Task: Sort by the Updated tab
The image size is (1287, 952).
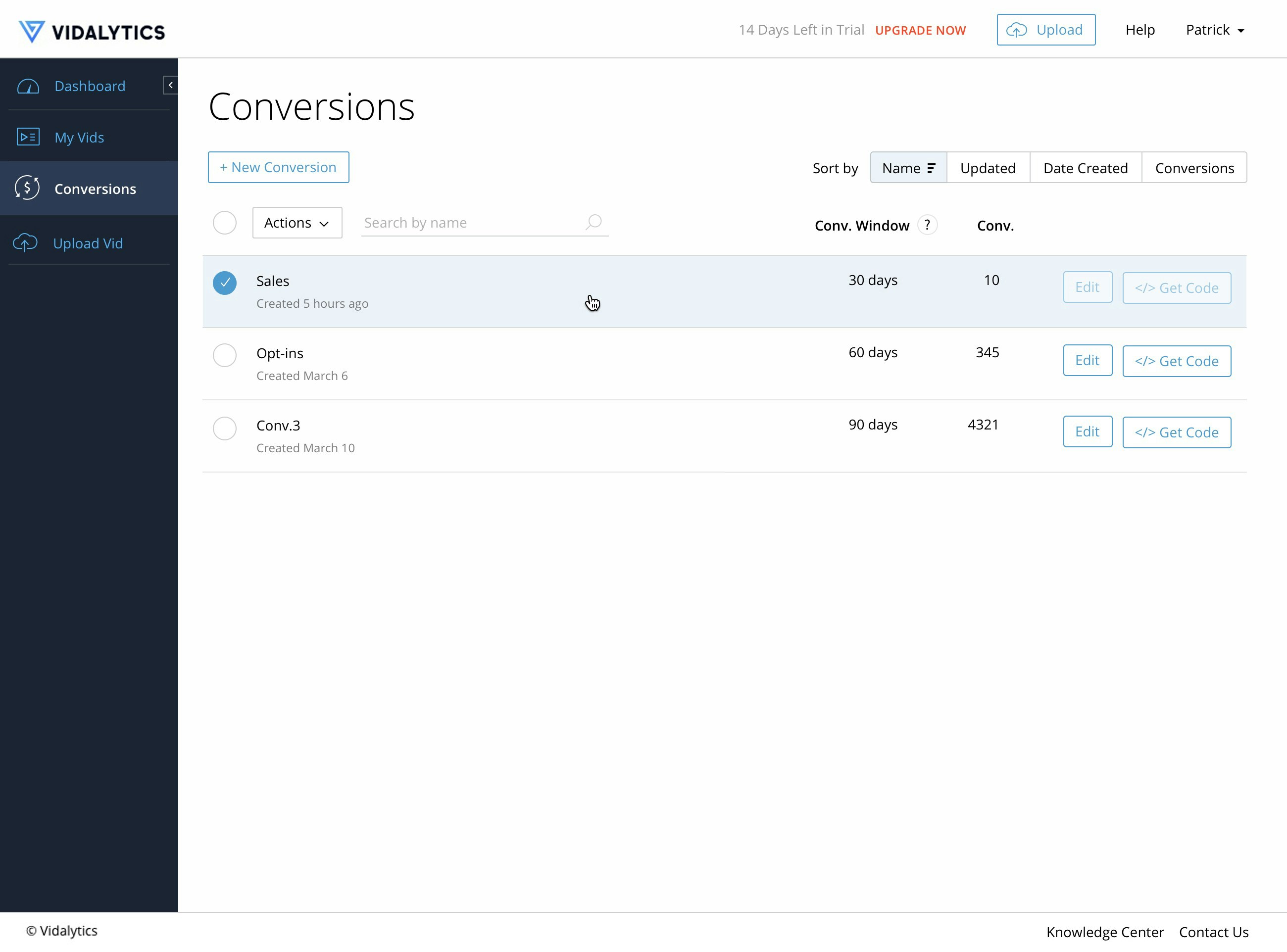Action: 988,168
